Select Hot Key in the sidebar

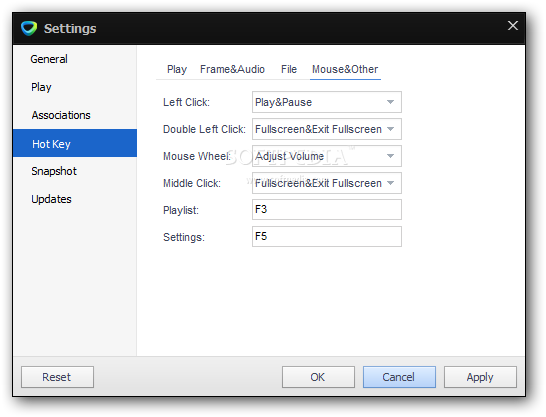point(75,143)
